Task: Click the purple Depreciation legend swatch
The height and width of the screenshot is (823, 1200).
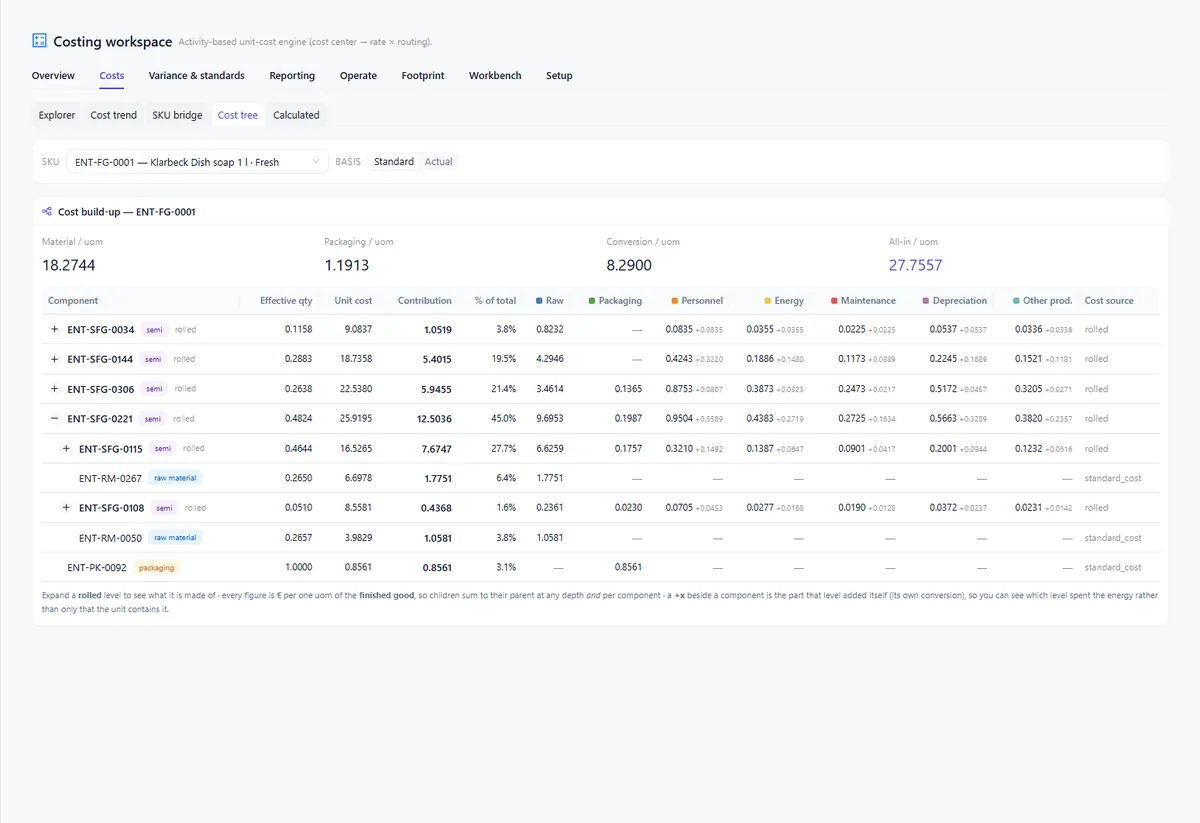Action: [926, 300]
